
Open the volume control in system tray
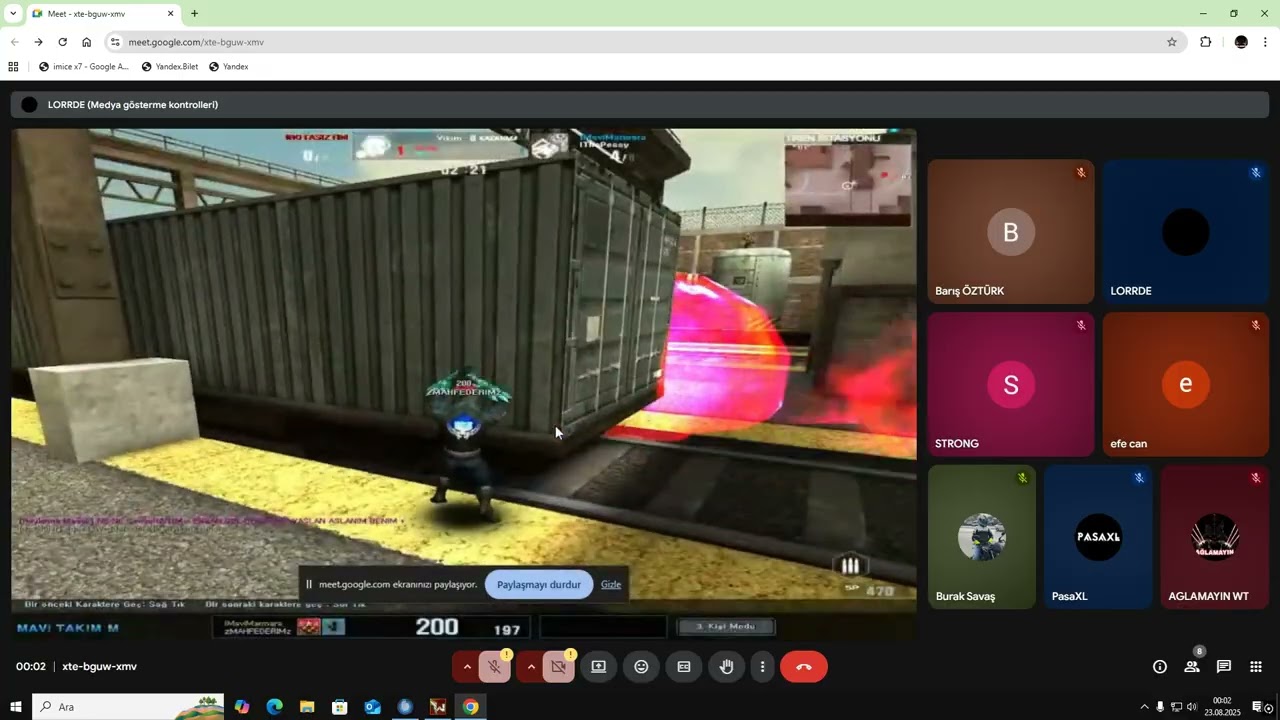pyautogui.click(x=1191, y=707)
